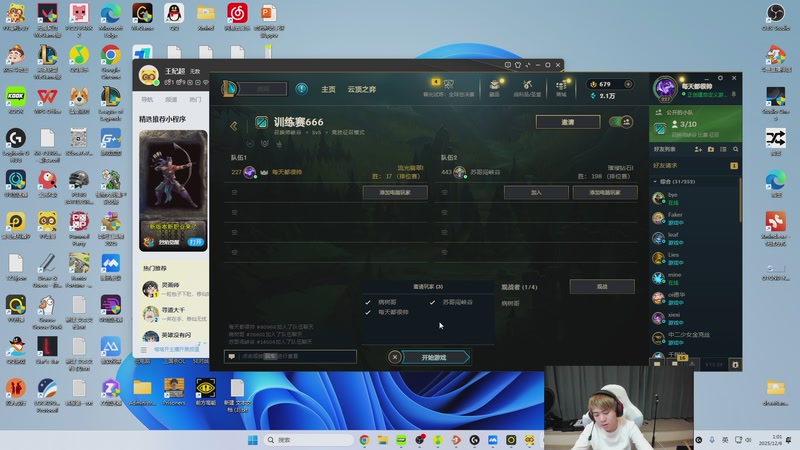Click the plus button beside 679 currency
The height and width of the screenshot is (450, 800).
(628, 84)
